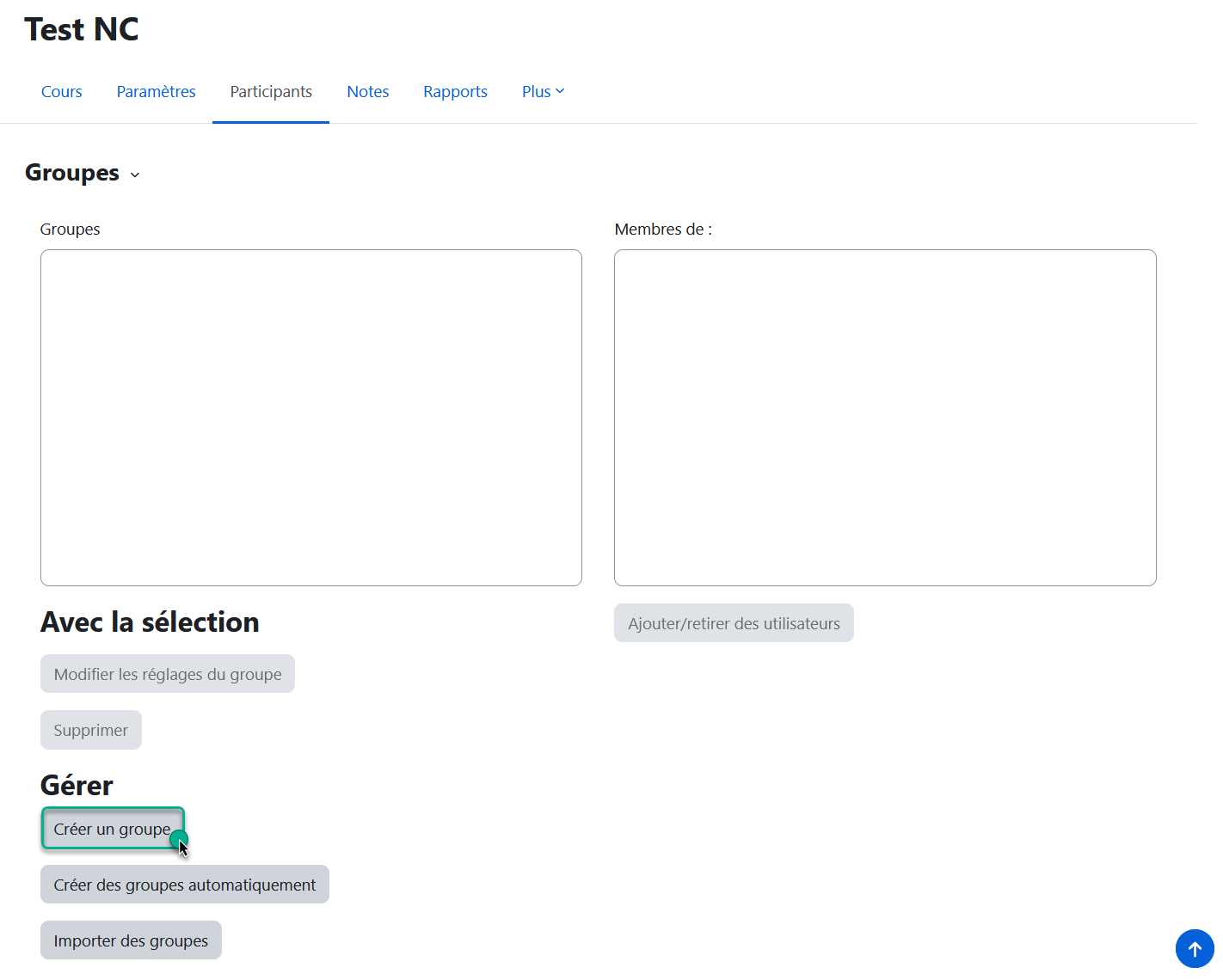Viewport: 1223px width, 980px height.
Task: Go to the Notes tab
Action: click(x=368, y=92)
